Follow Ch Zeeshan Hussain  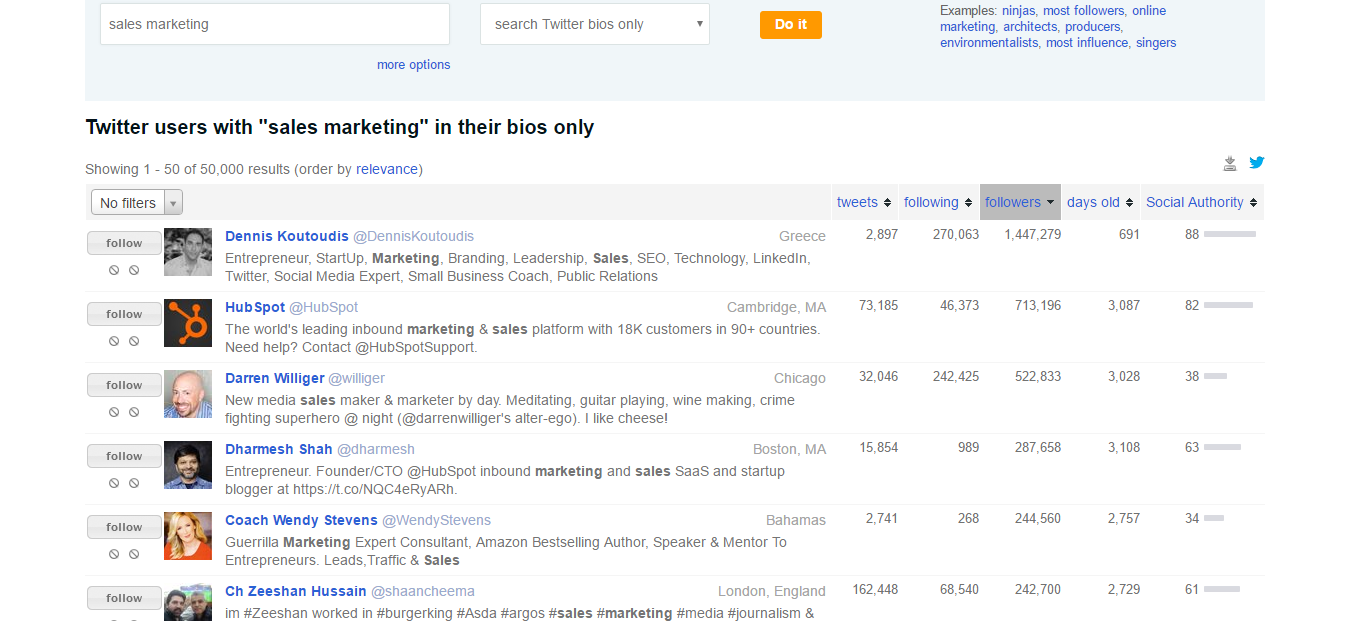(124, 598)
